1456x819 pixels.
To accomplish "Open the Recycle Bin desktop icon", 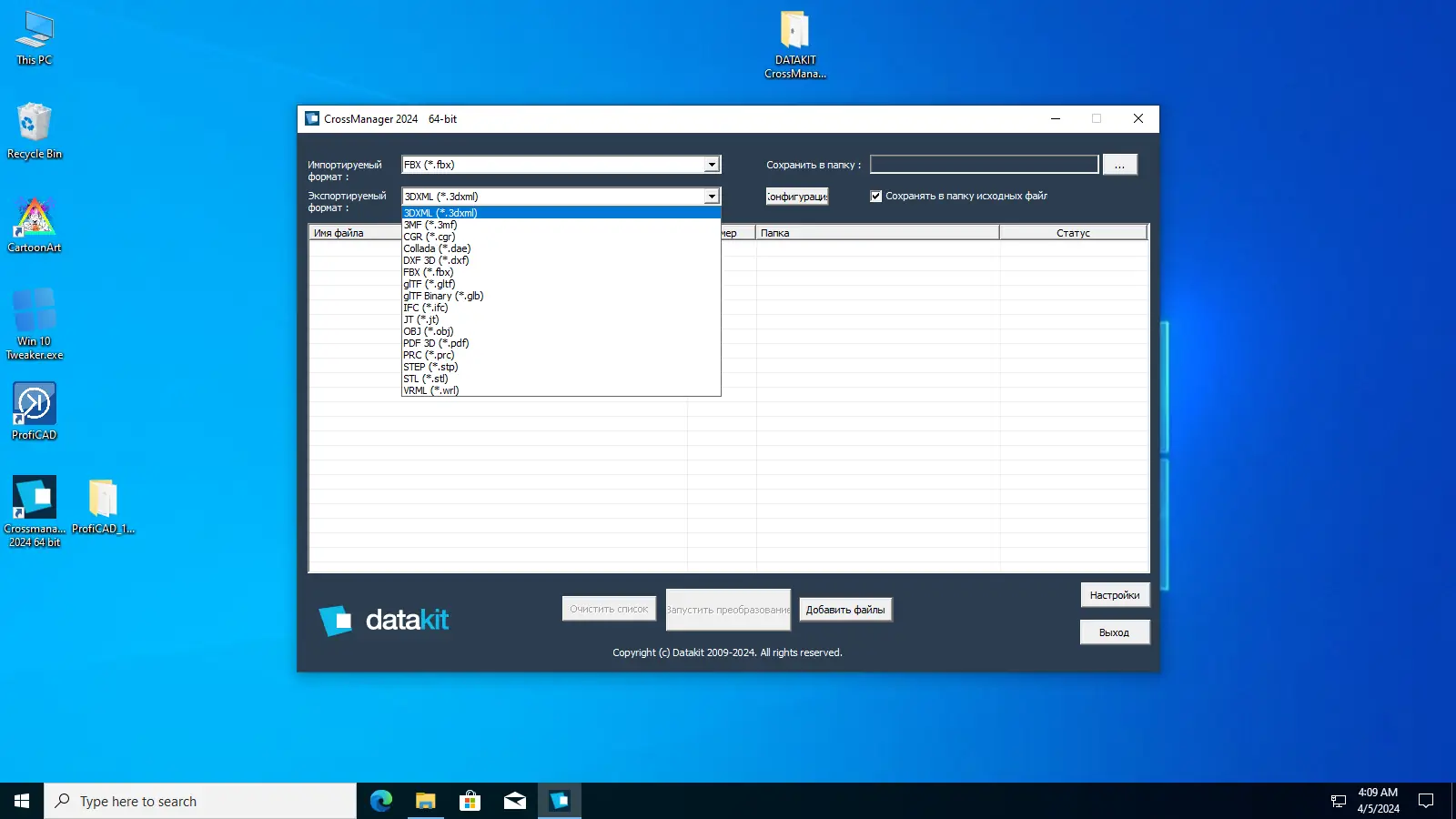I will point(35,131).
